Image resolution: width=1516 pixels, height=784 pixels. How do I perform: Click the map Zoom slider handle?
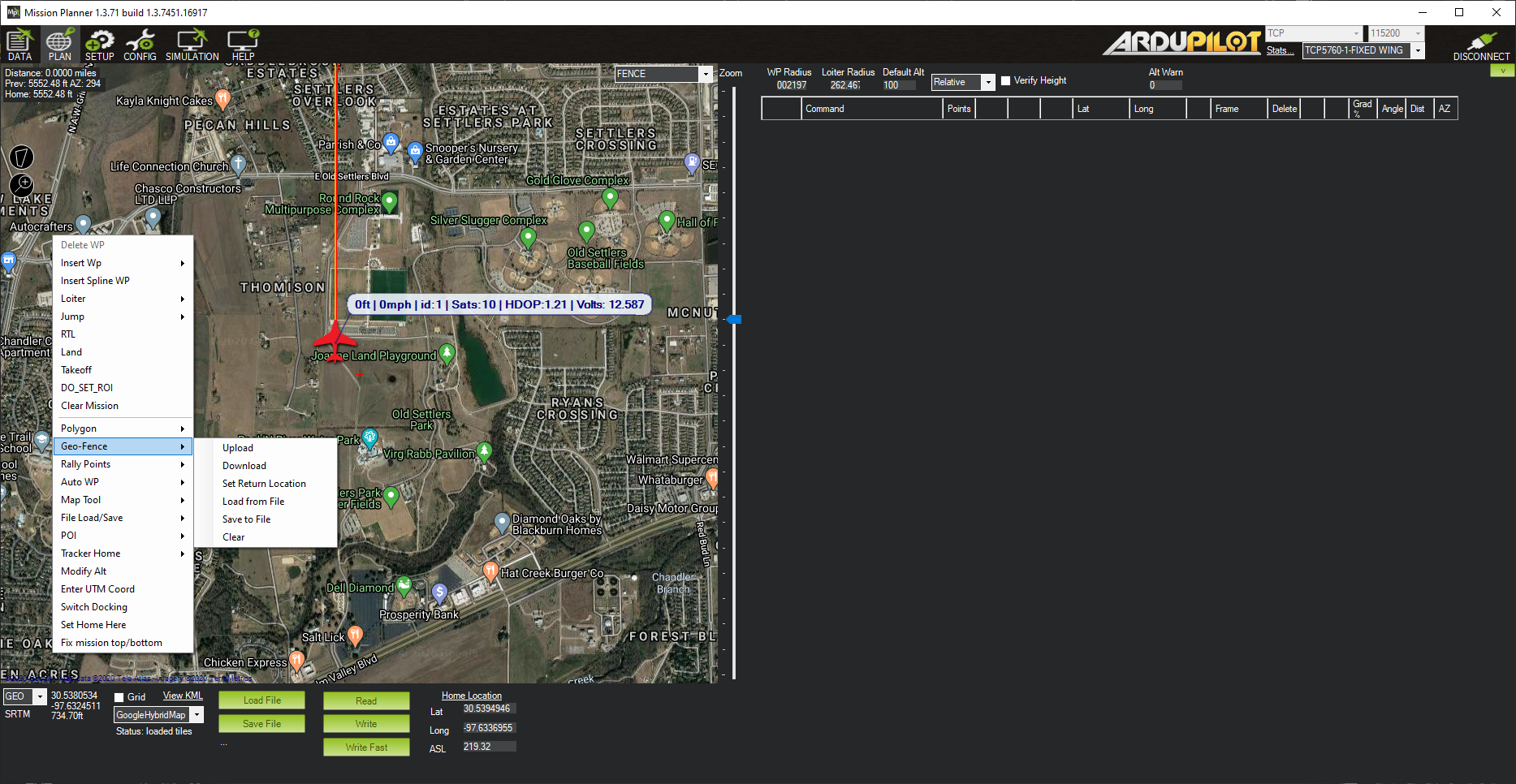tap(734, 320)
